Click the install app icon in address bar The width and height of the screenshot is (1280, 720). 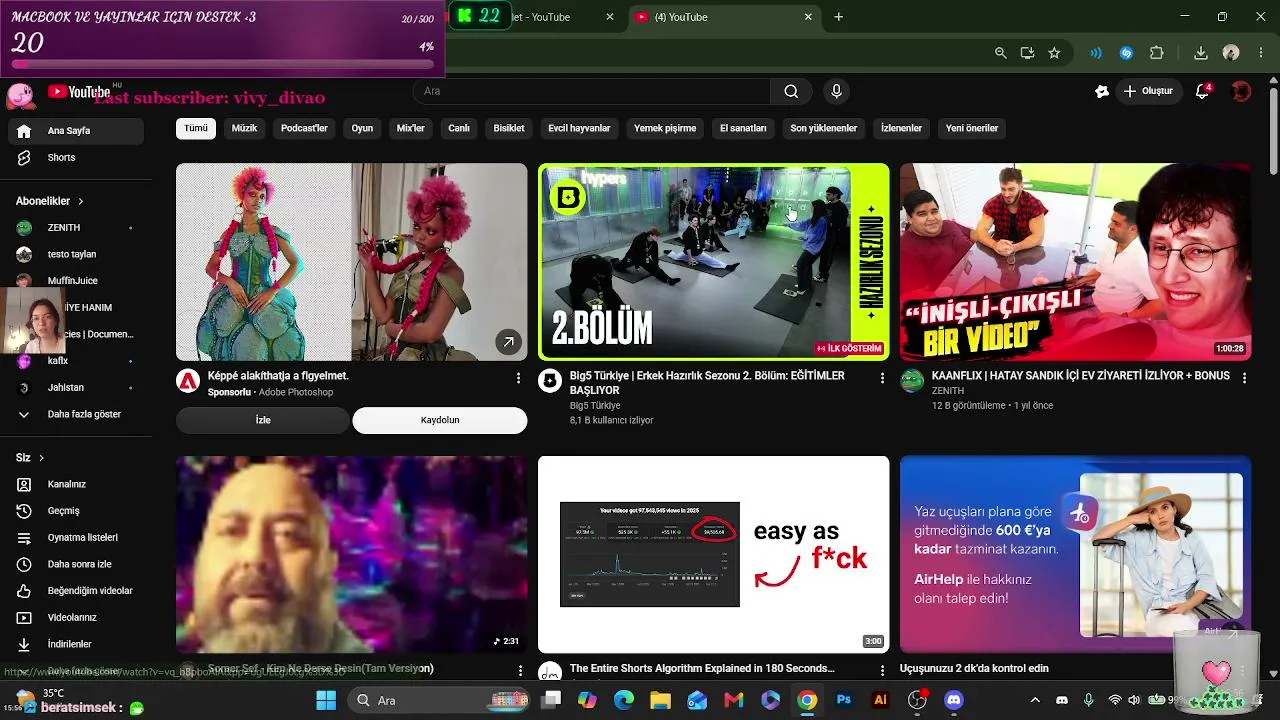[x=1027, y=53]
